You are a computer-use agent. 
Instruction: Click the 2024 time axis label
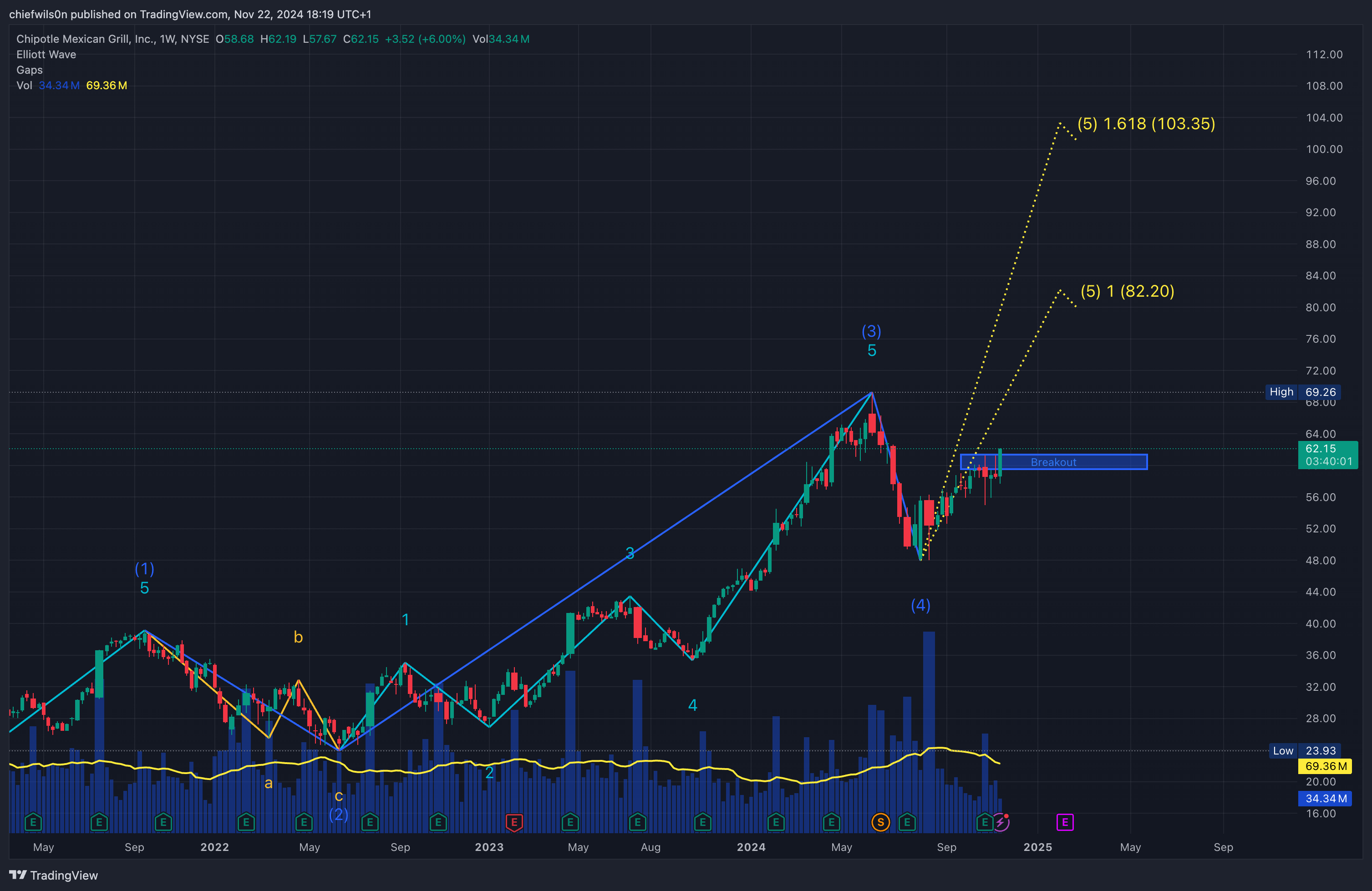coord(751,847)
